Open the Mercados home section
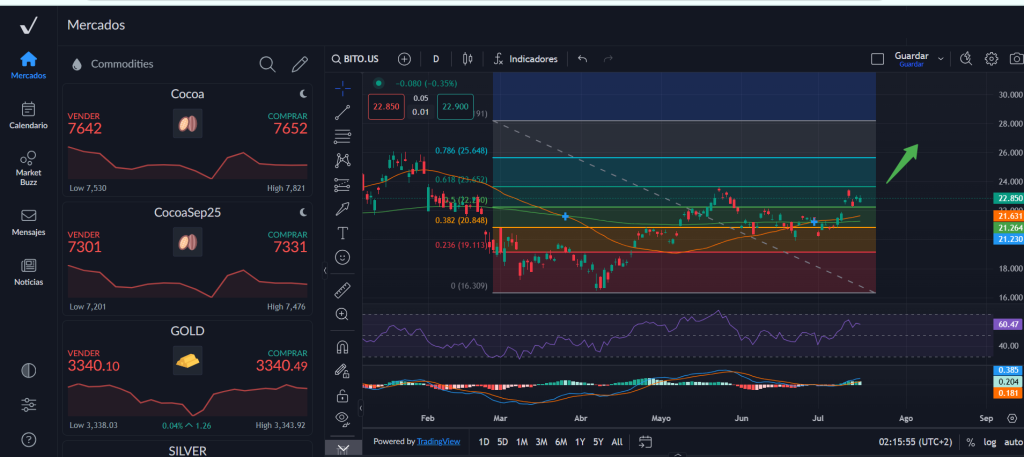The image size is (1024, 457). [28, 65]
